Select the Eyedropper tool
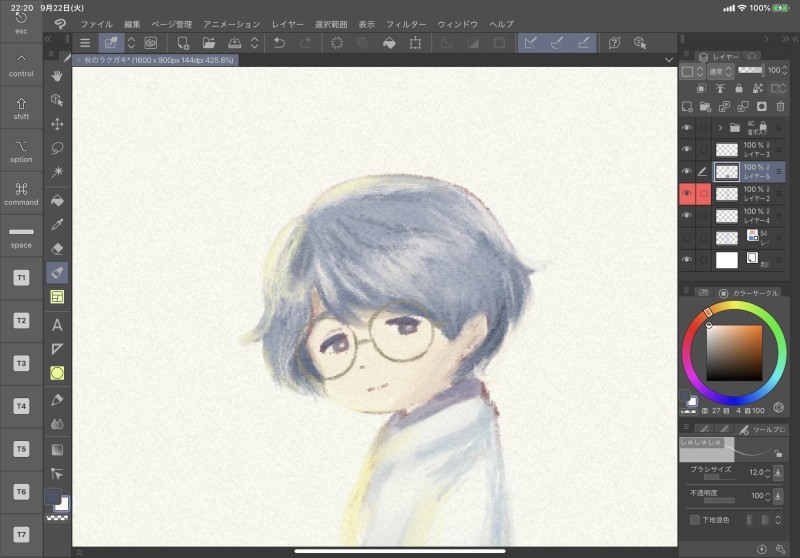Viewport: 800px width, 558px height. point(57,224)
